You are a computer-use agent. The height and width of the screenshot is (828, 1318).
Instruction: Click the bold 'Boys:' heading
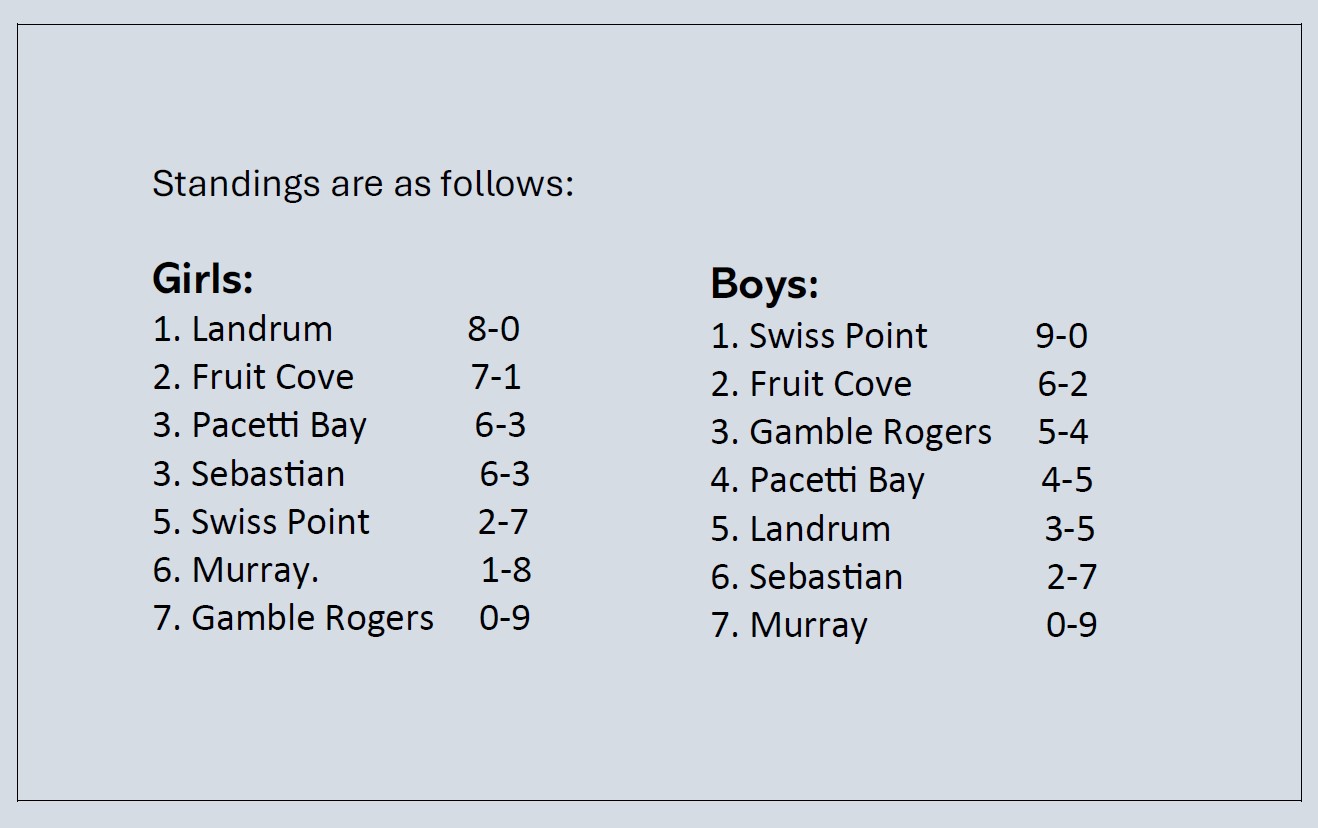click(x=764, y=284)
